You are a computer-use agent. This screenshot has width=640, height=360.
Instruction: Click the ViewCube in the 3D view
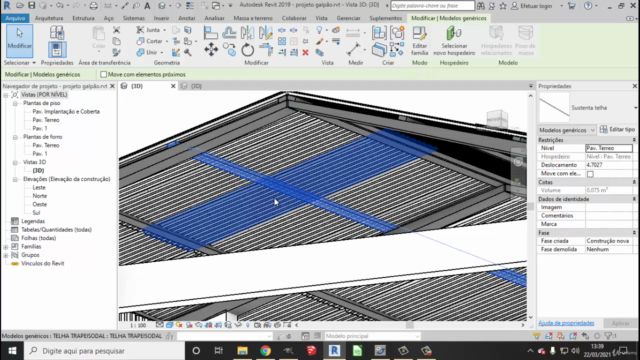point(497,119)
